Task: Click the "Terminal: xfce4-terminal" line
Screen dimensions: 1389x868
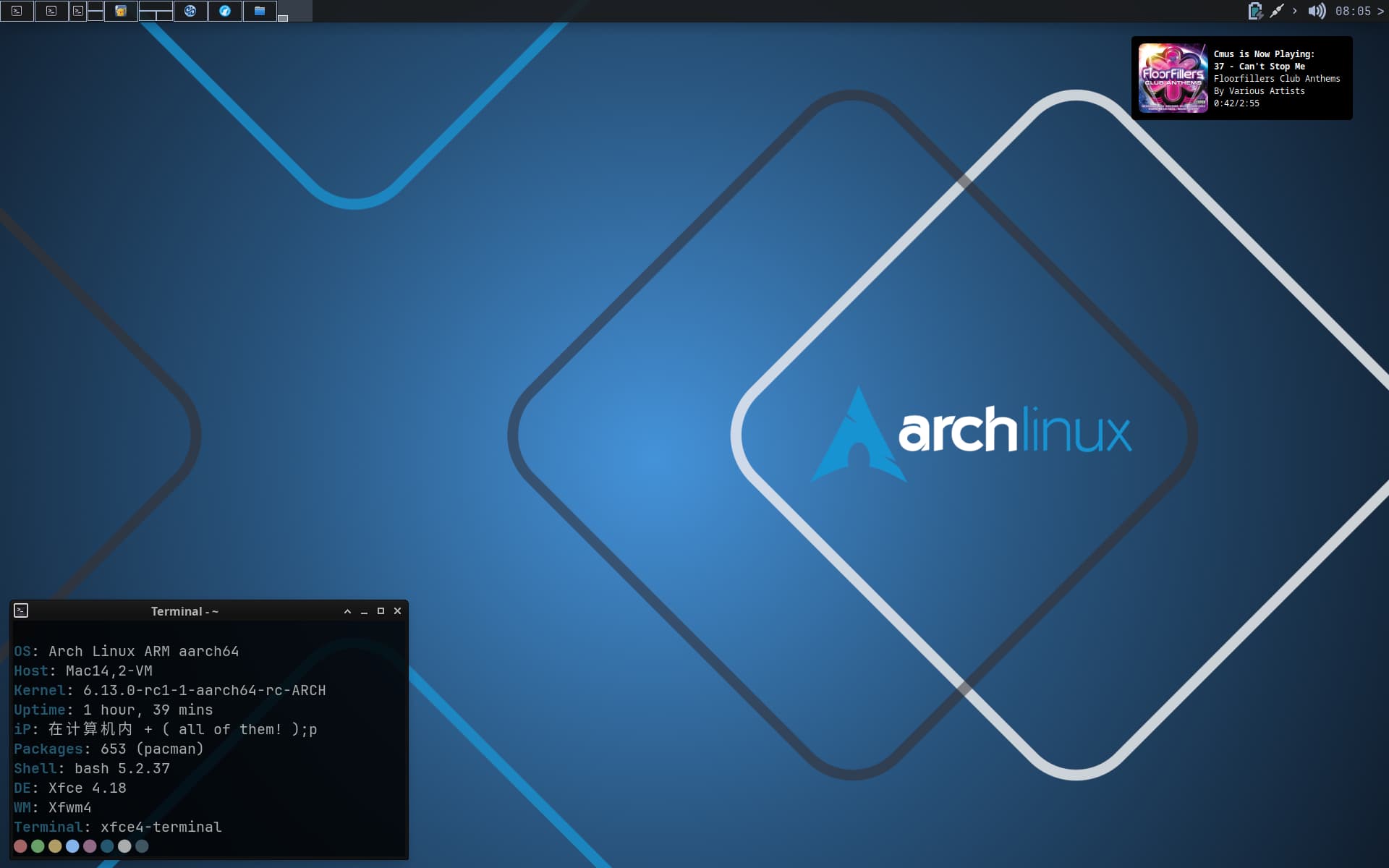Action: point(118,827)
